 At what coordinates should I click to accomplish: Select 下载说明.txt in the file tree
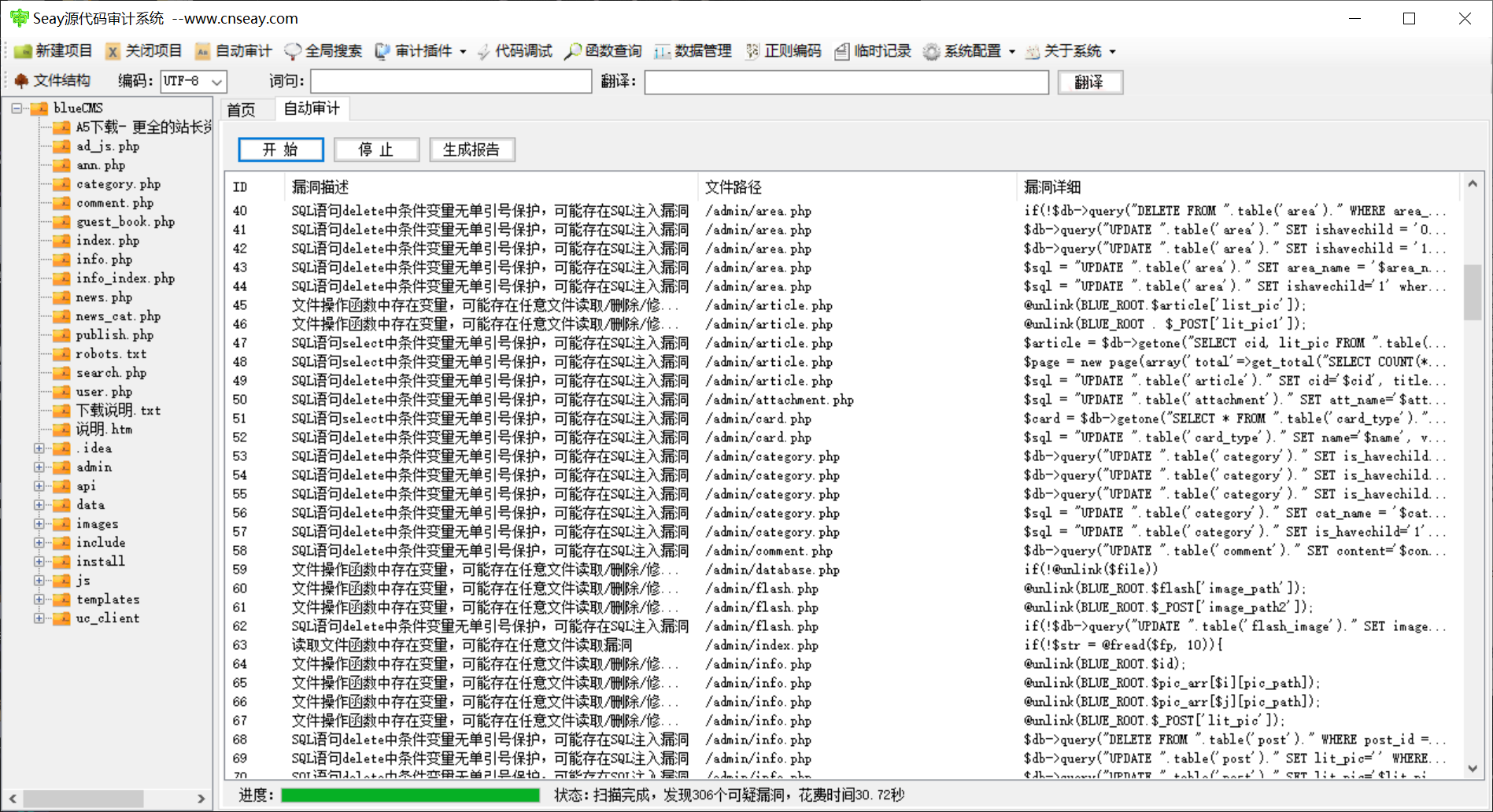click(118, 411)
